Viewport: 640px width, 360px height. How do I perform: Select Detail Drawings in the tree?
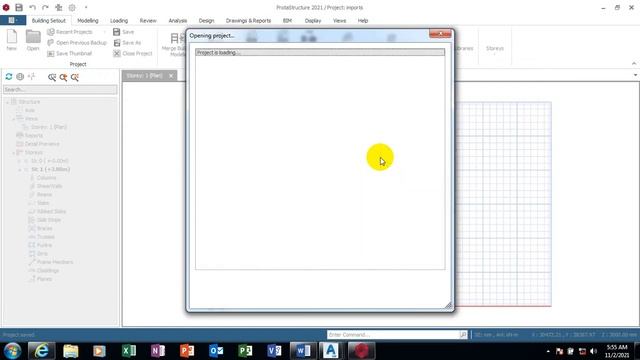point(42,144)
